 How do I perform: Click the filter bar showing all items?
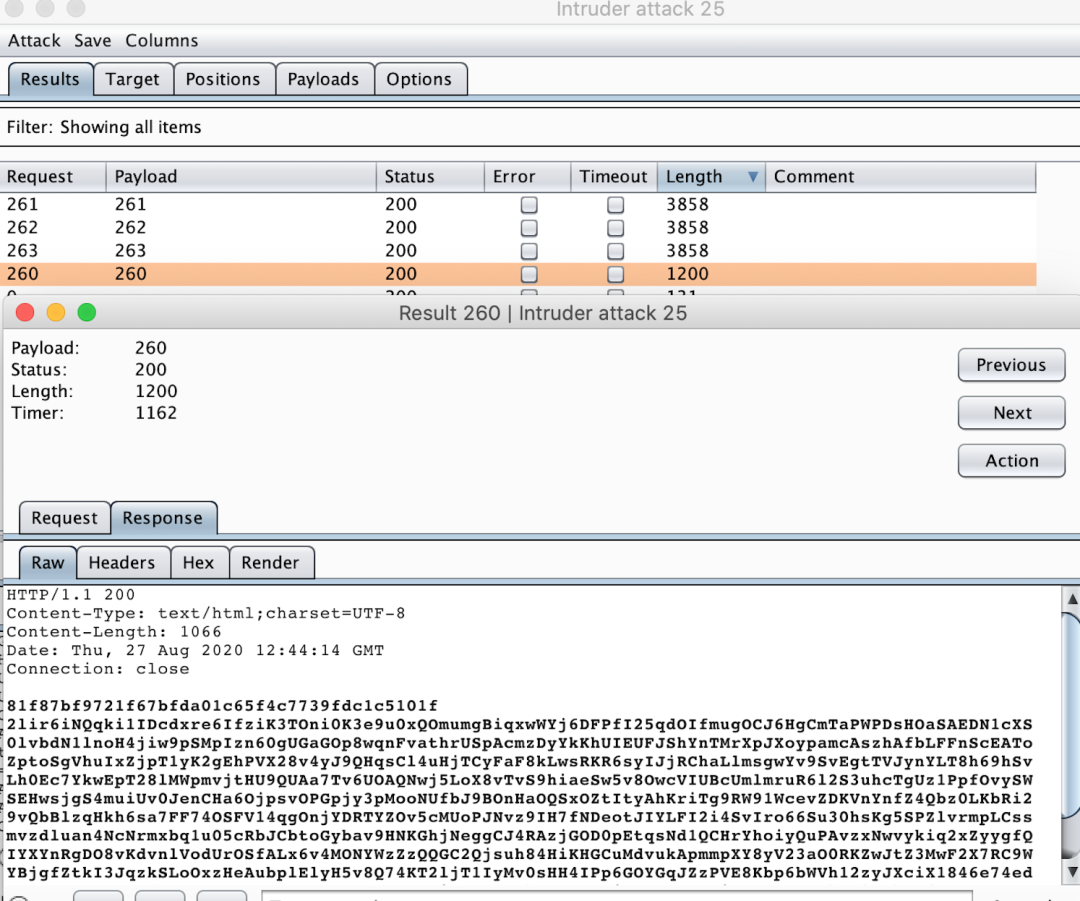500,127
